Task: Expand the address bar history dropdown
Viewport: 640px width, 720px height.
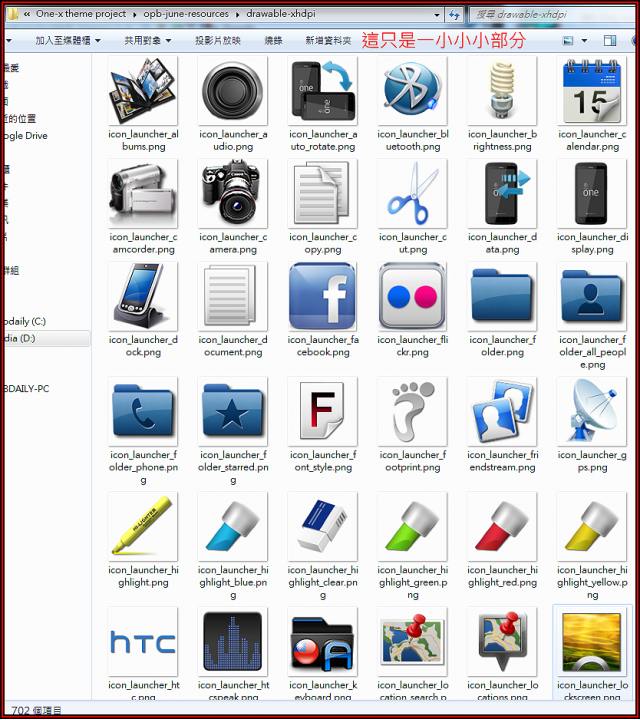Action: pyautogui.click(x=437, y=15)
